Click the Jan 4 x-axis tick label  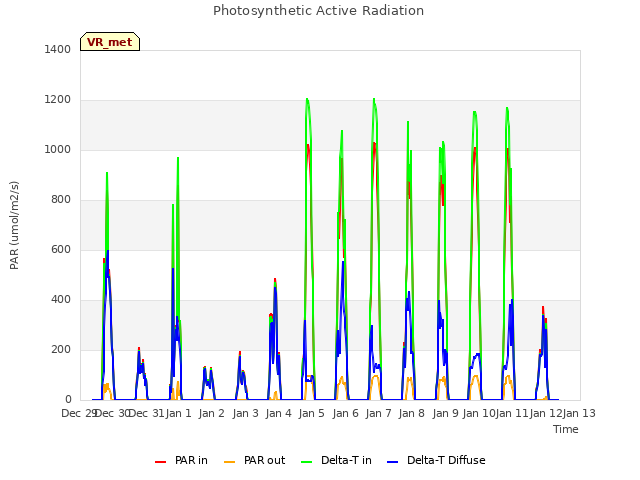point(278,413)
